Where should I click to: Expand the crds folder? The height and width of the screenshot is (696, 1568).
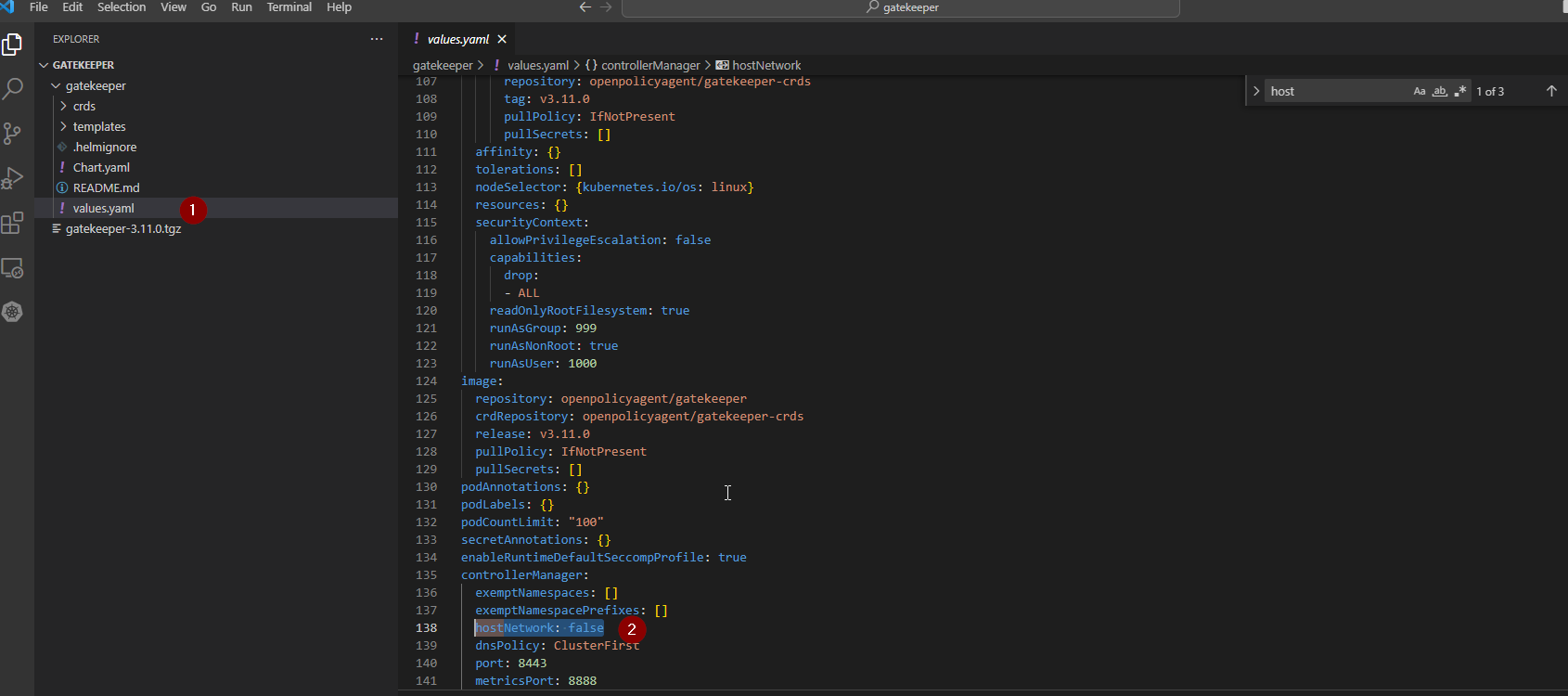[63, 106]
